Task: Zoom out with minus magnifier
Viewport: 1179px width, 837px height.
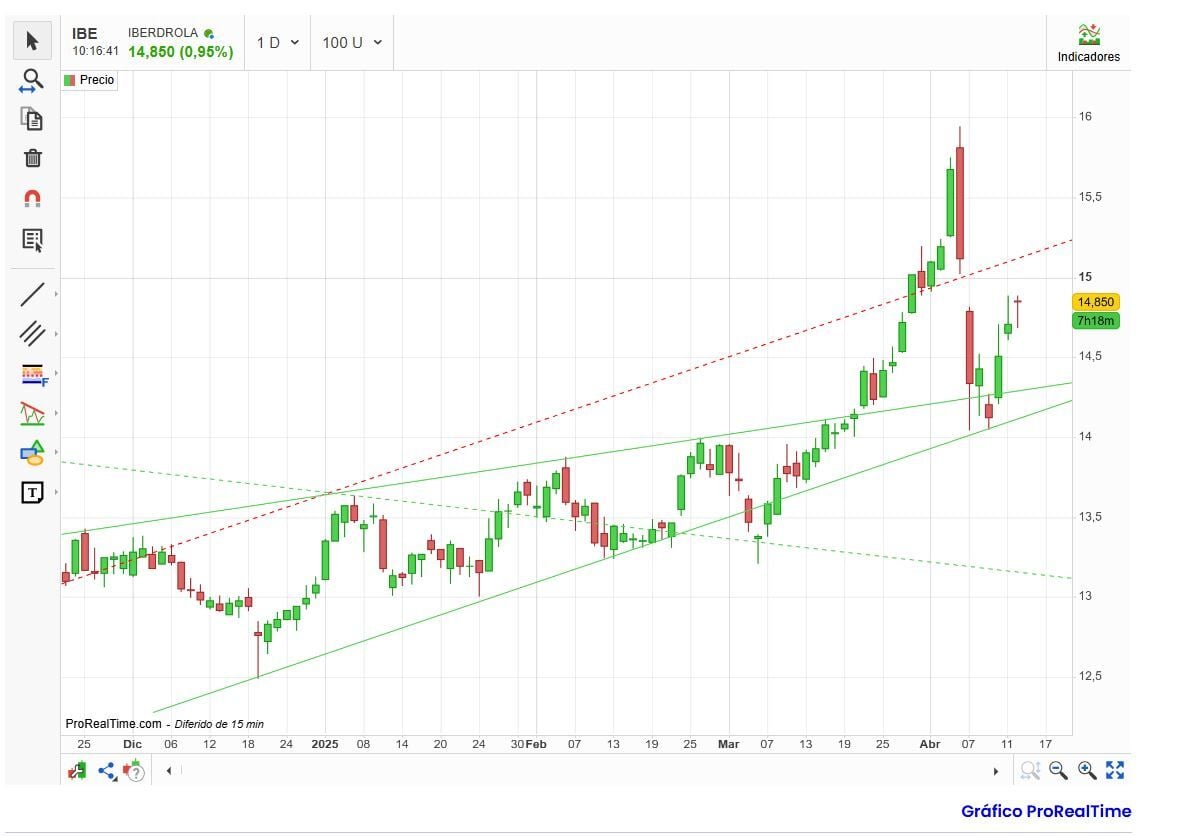Action: pos(1058,770)
